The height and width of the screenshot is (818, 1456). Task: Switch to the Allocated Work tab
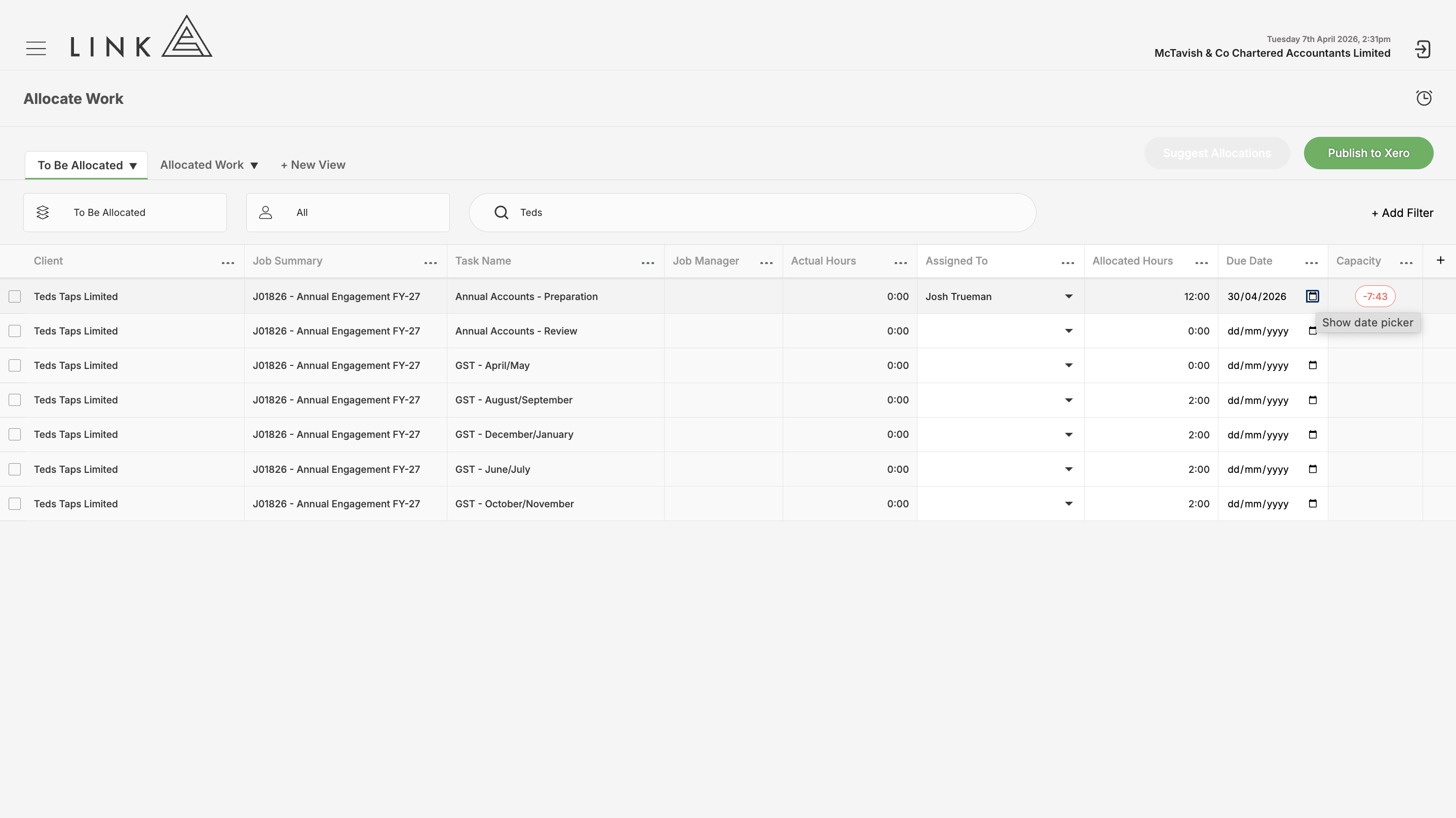209,165
